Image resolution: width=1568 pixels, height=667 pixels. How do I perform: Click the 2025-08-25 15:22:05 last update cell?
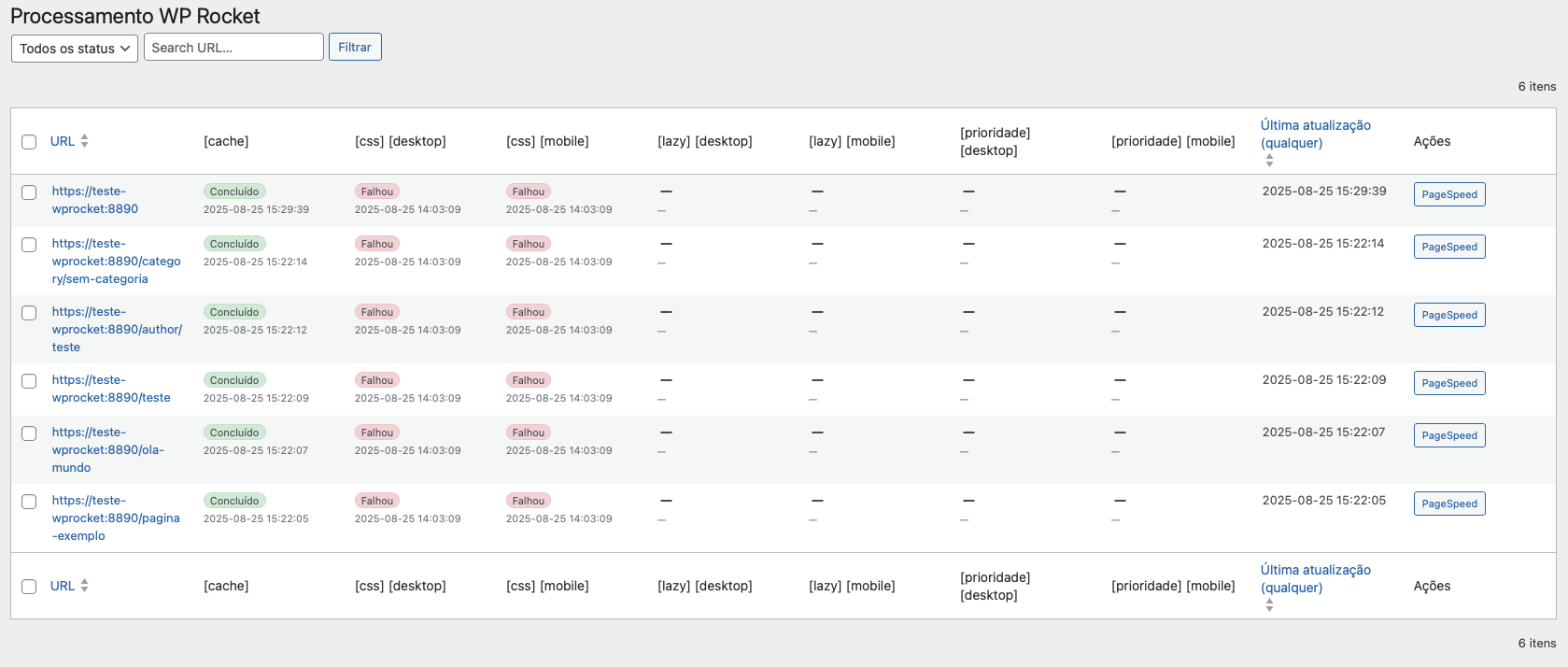(1324, 500)
